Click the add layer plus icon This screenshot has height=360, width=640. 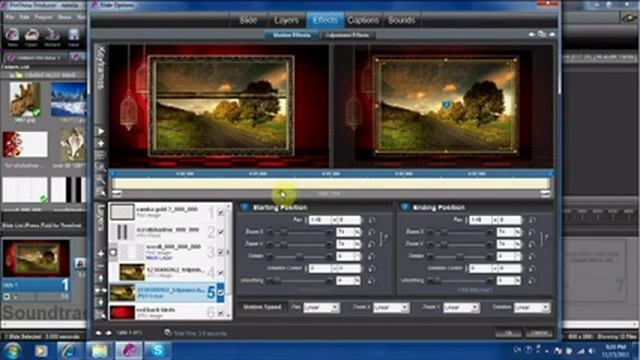(100, 253)
